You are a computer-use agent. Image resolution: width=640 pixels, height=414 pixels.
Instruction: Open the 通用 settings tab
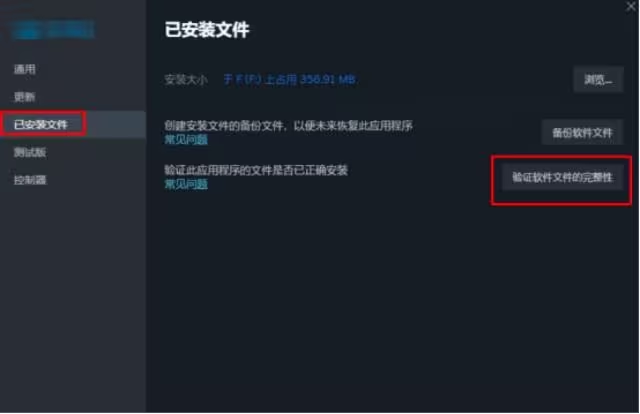(25, 69)
